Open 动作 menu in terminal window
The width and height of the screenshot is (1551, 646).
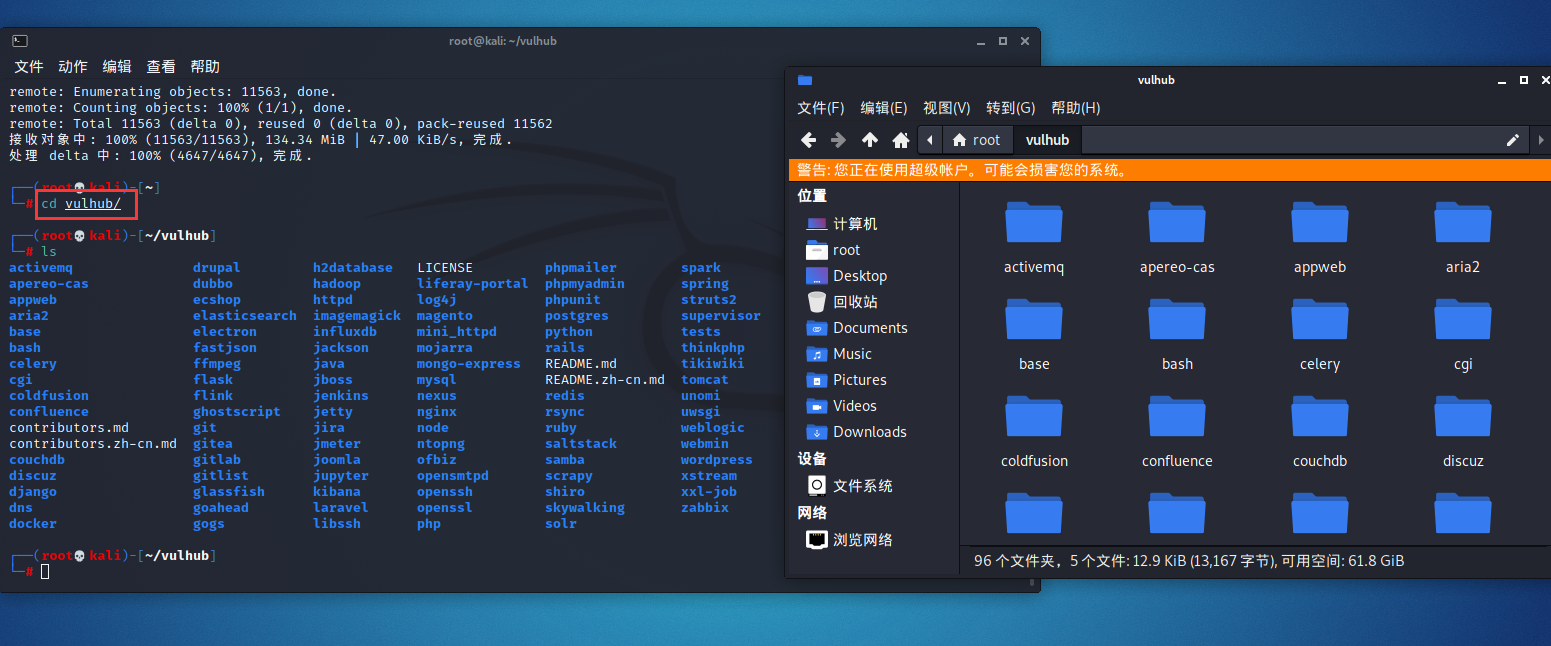click(x=73, y=67)
